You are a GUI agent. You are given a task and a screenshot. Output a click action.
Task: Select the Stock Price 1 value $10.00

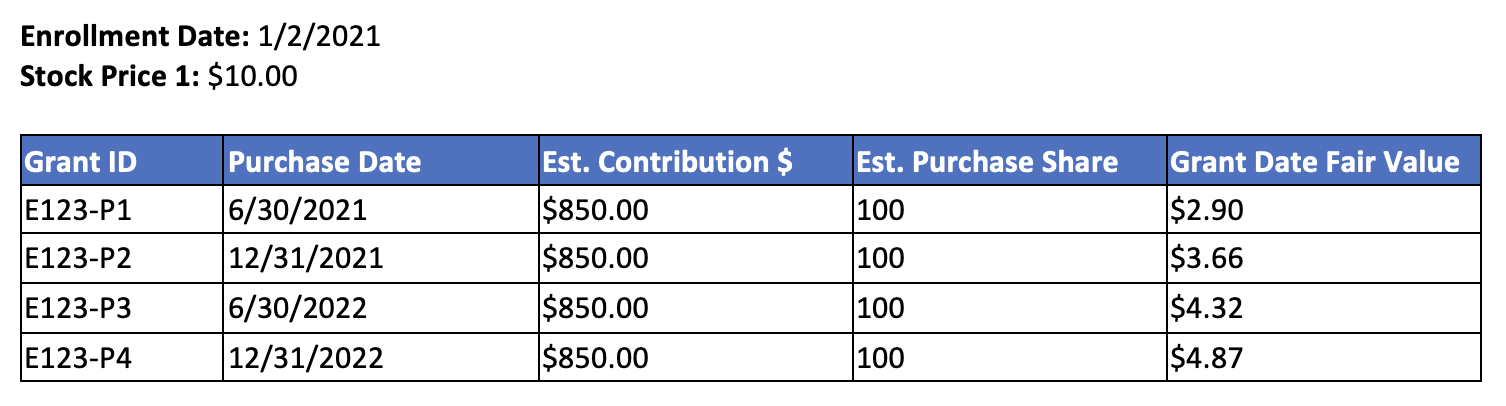252,77
